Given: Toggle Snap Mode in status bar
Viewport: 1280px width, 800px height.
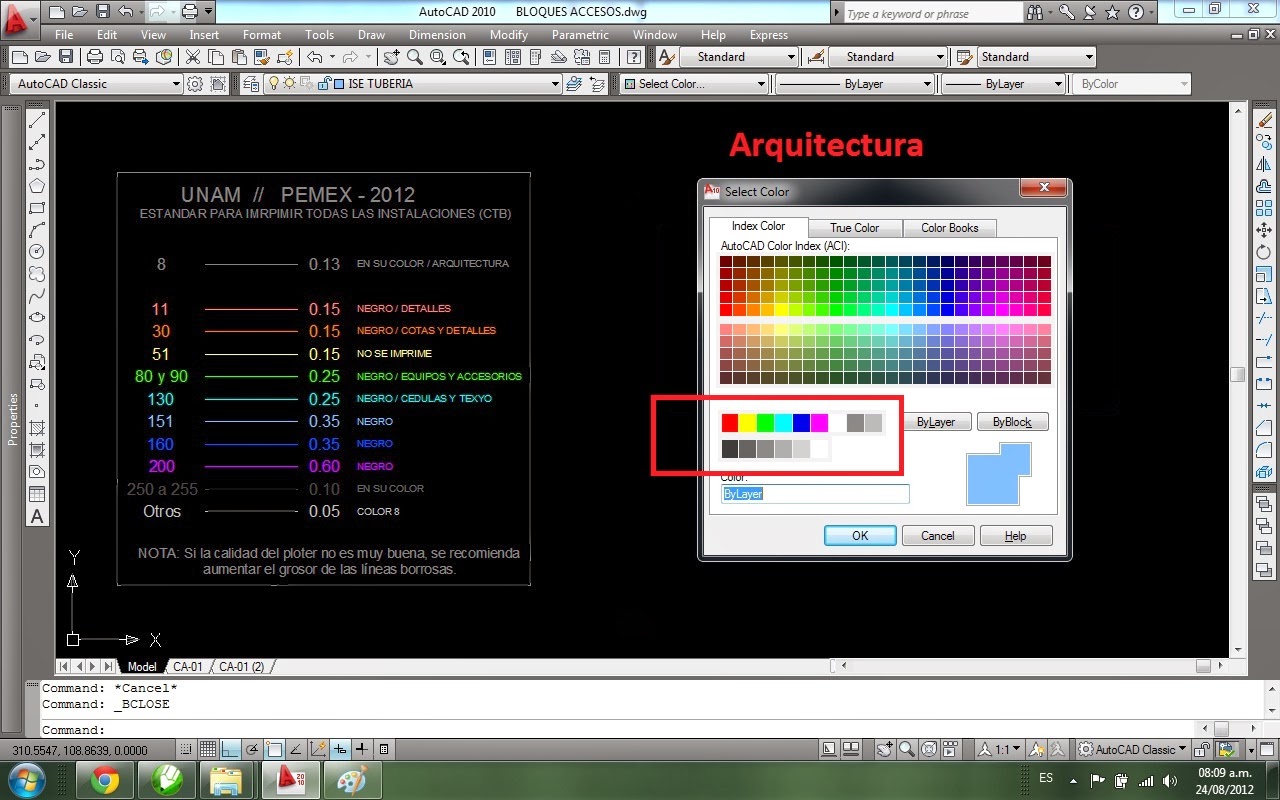Looking at the screenshot, I should (x=185, y=749).
